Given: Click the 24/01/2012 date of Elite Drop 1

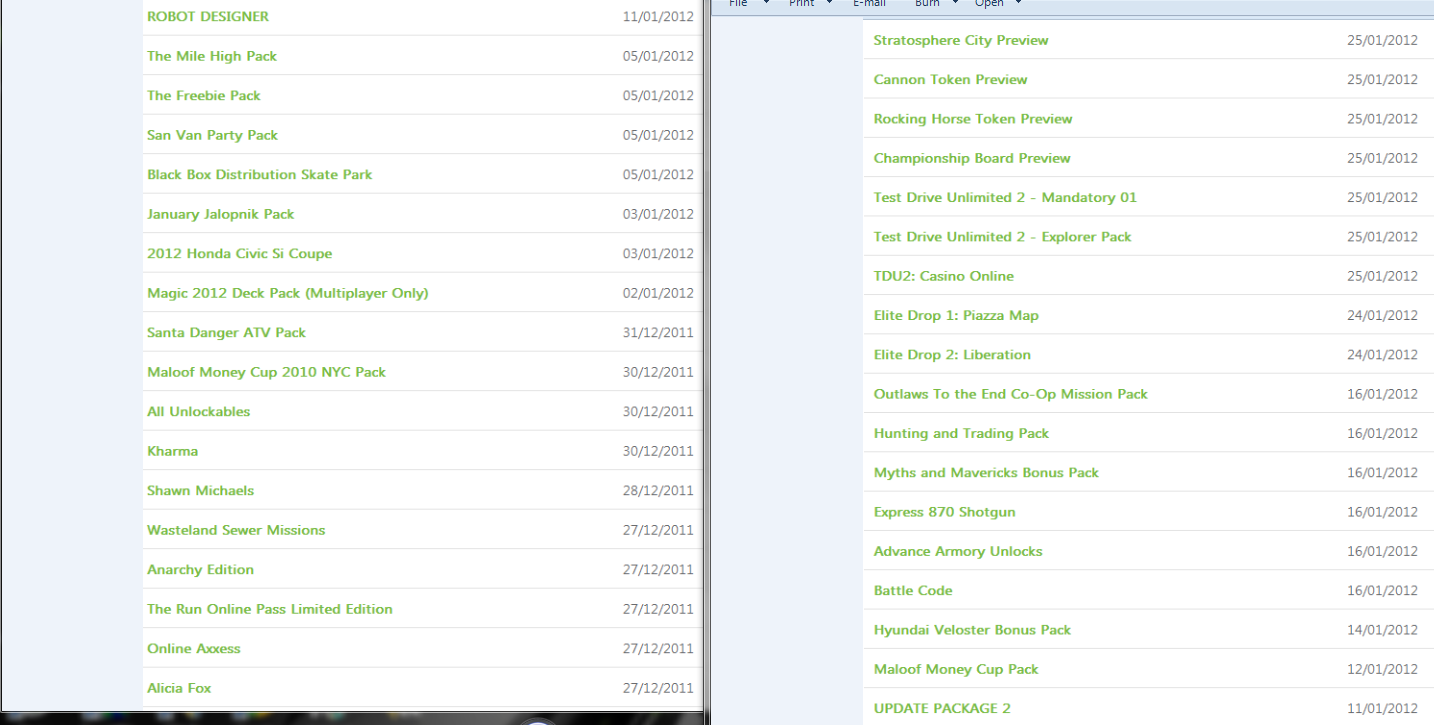Looking at the screenshot, I should [1382, 316].
